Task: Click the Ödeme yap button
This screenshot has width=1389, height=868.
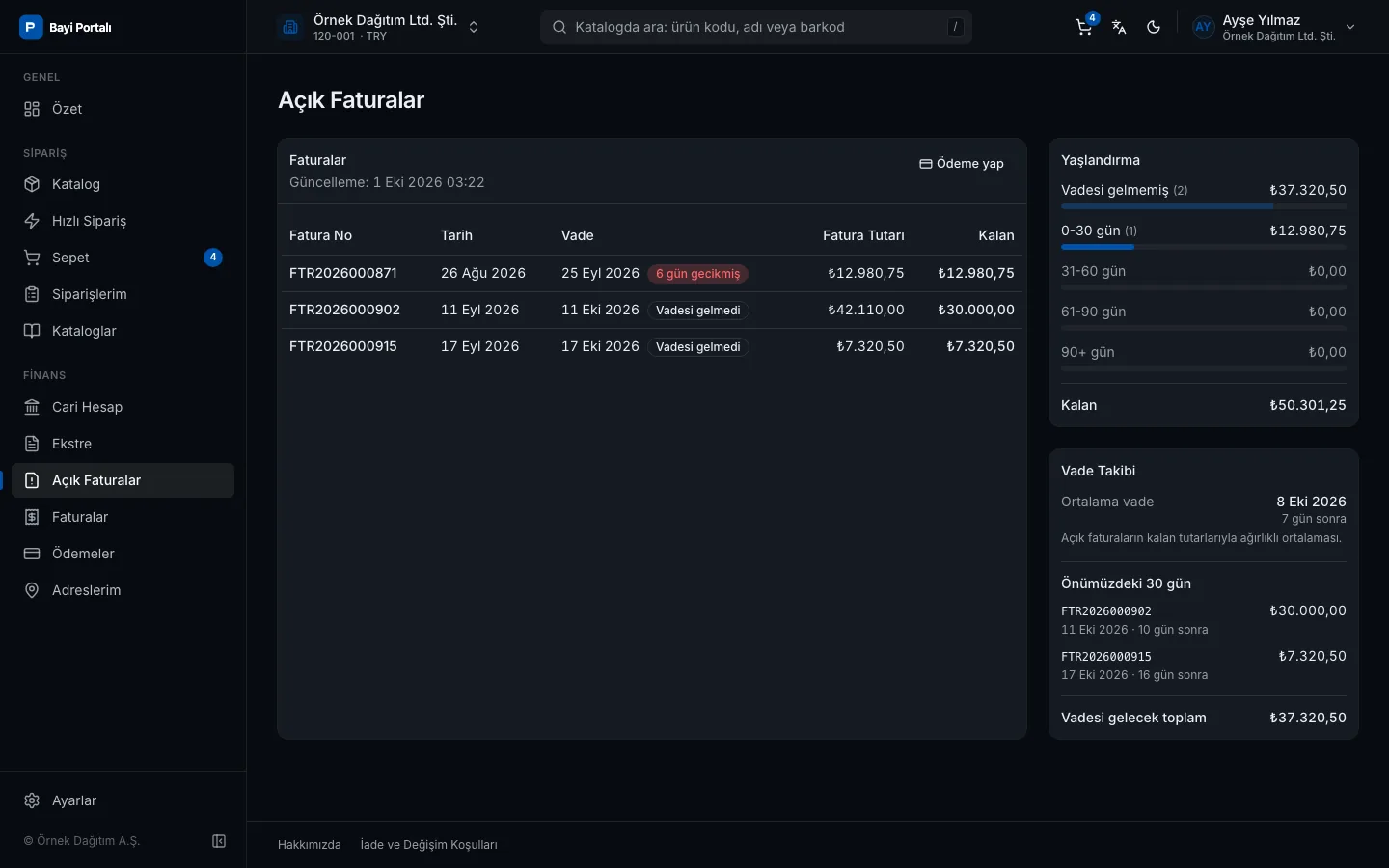Action: click(x=962, y=164)
